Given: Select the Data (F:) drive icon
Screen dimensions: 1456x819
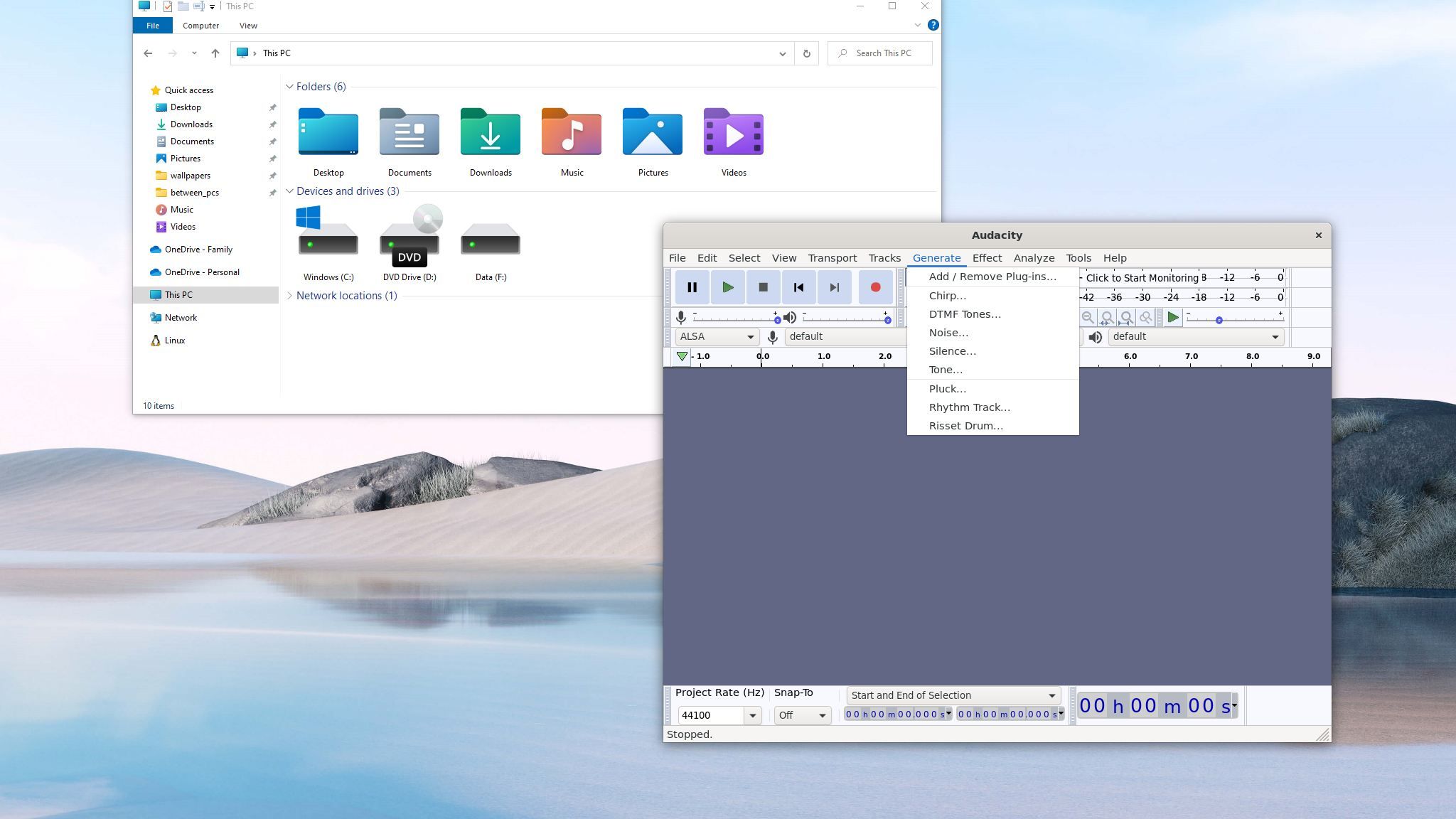Looking at the screenshot, I should tap(491, 238).
